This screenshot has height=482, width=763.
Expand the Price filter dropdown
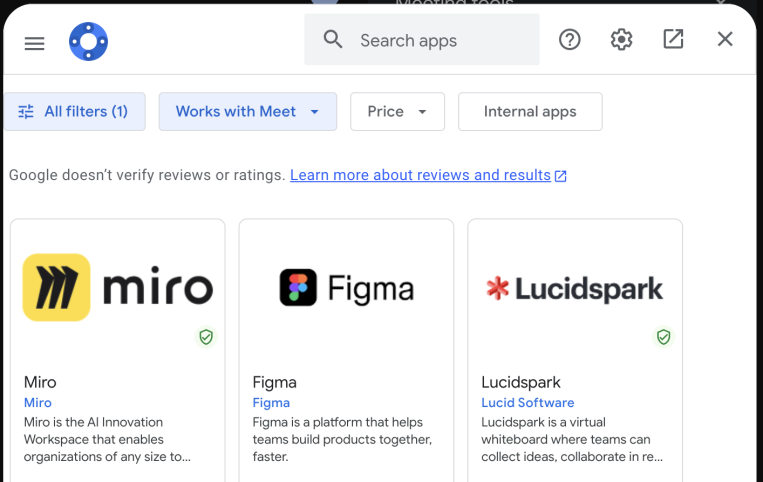(398, 111)
